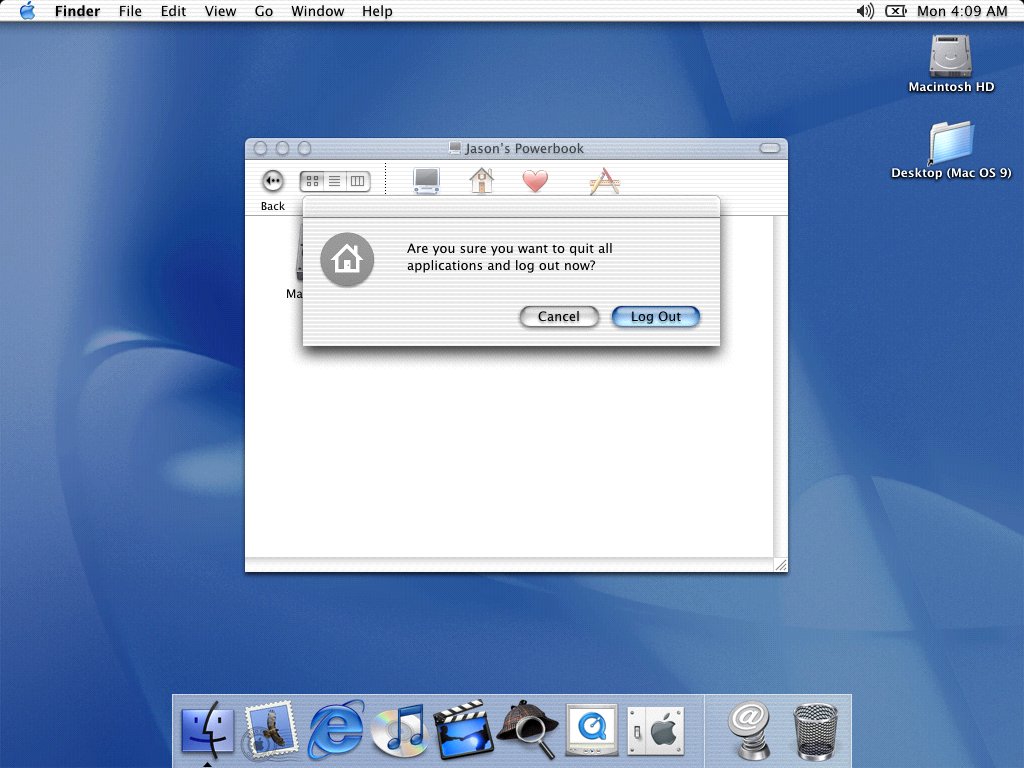Open the Help menu
Screen dimensions: 1024x768
[x=377, y=11]
